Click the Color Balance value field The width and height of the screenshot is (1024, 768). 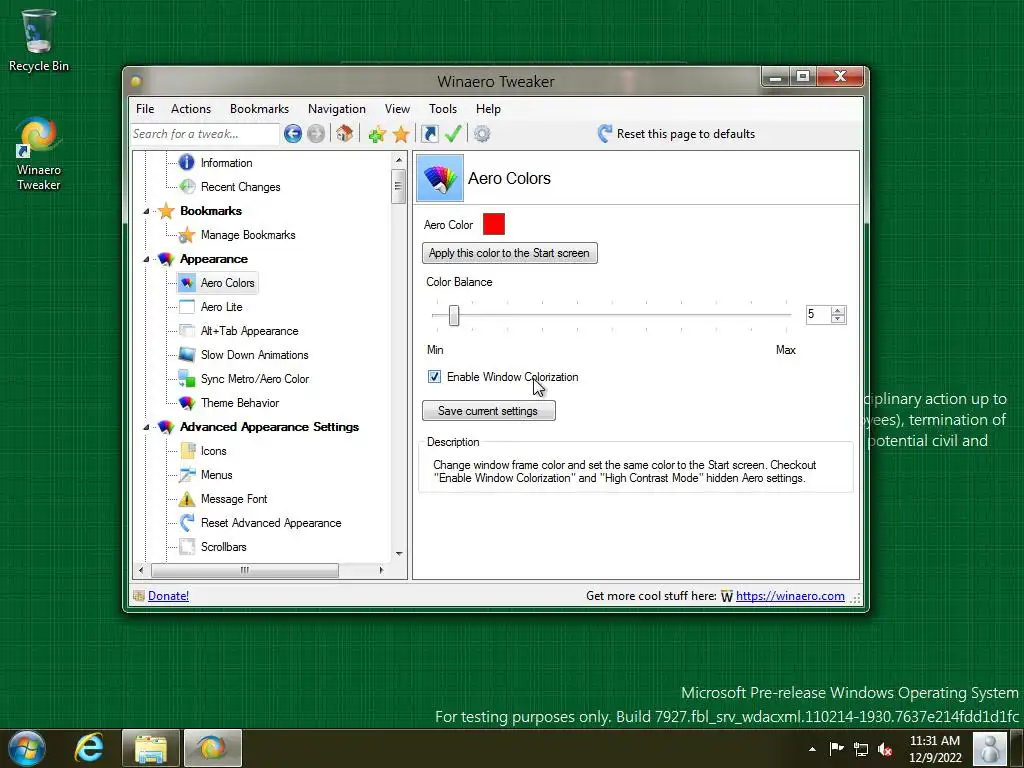click(818, 315)
